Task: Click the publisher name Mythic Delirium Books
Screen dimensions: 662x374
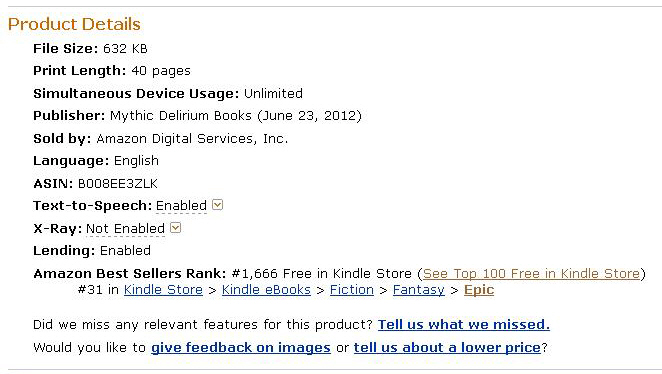Action: (181, 116)
